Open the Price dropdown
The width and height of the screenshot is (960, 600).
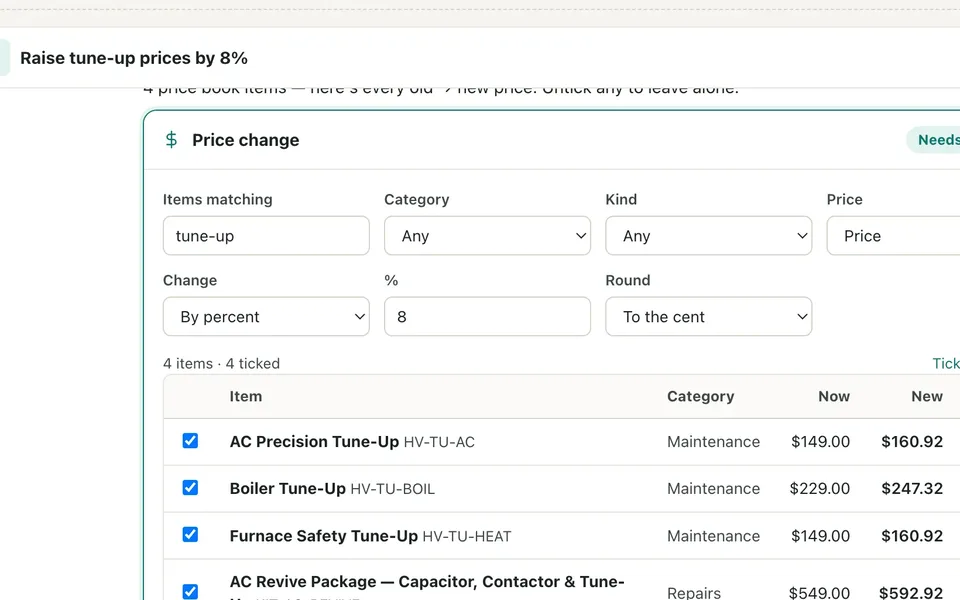893,236
